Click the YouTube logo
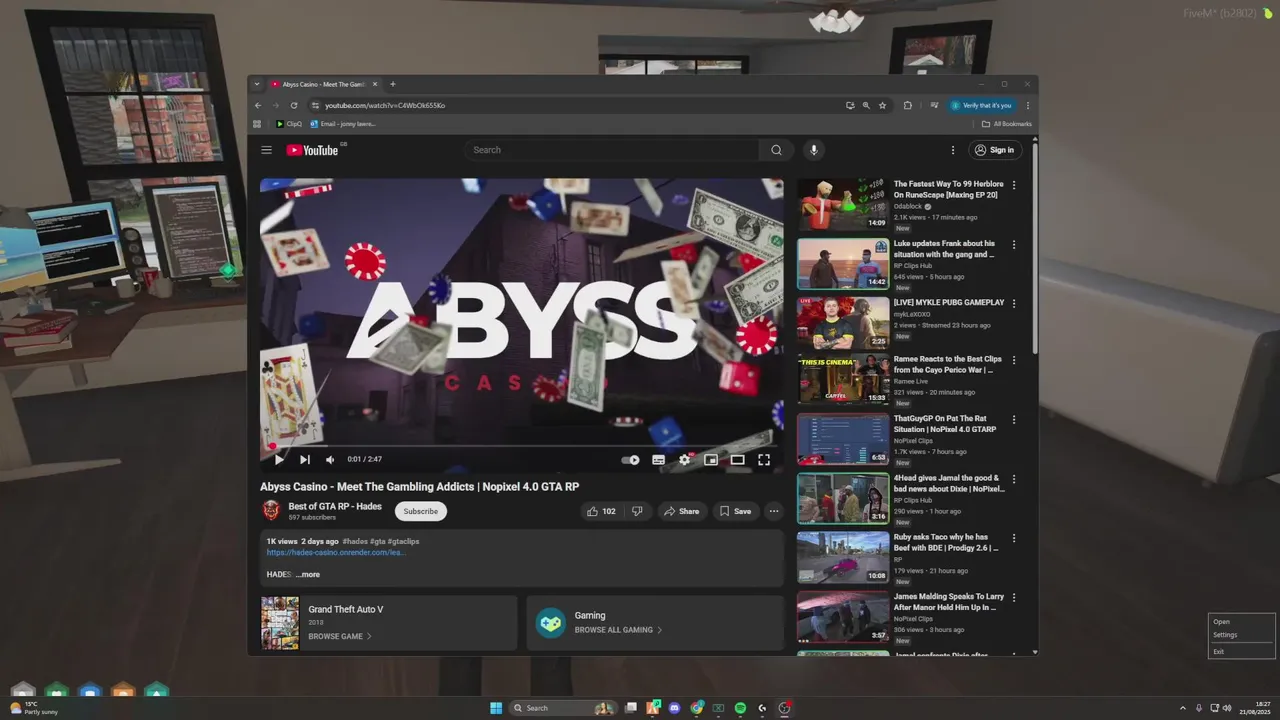Viewport: 1280px width, 720px height. pyautogui.click(x=313, y=150)
